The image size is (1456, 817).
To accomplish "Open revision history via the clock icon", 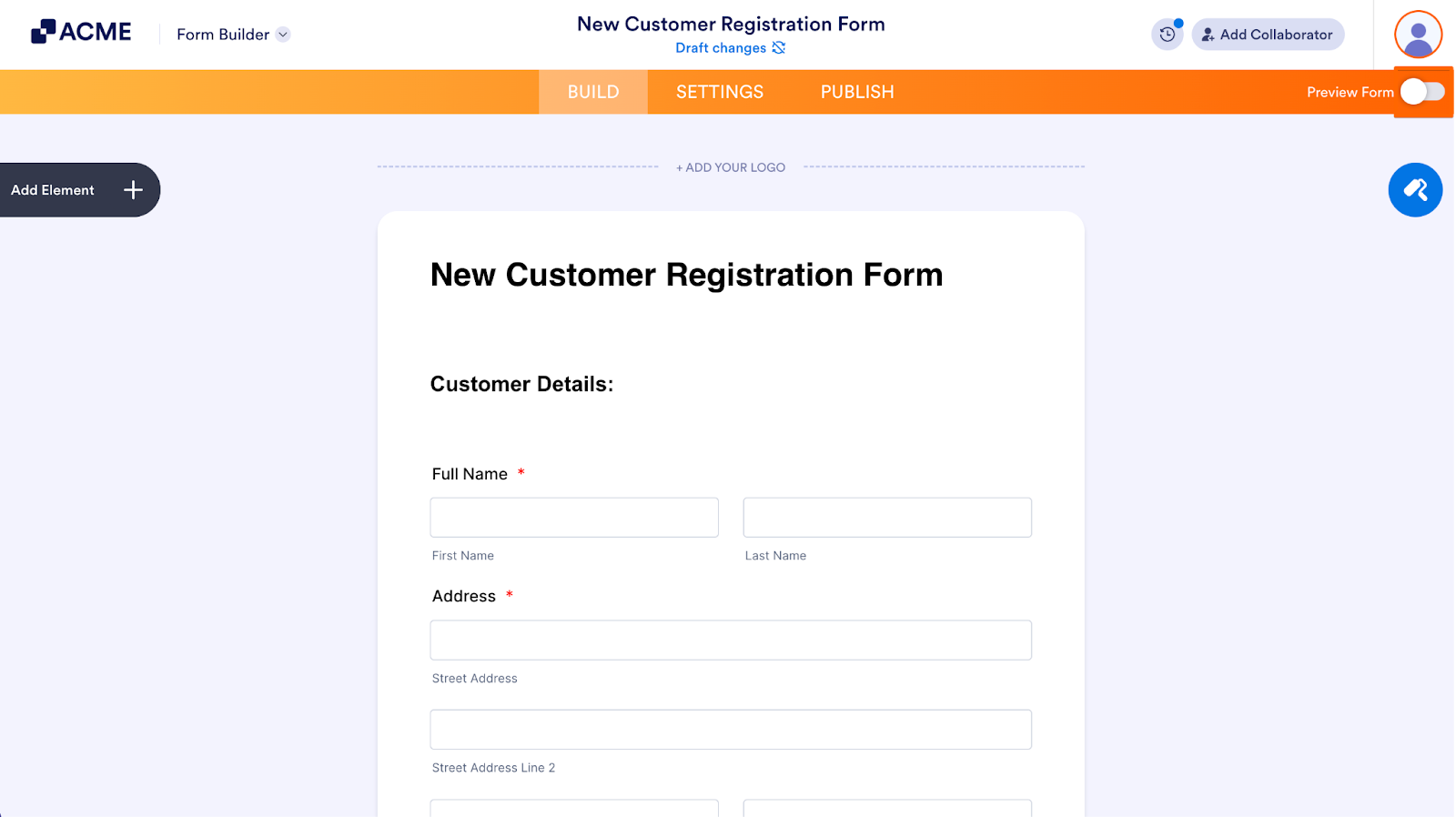I will coord(1168,34).
